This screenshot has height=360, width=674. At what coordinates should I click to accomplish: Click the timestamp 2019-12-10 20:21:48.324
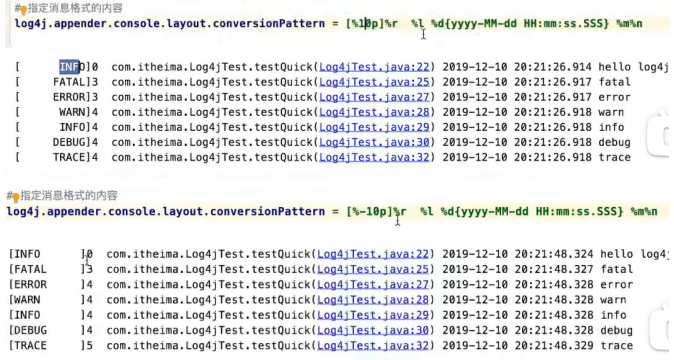pos(518,254)
